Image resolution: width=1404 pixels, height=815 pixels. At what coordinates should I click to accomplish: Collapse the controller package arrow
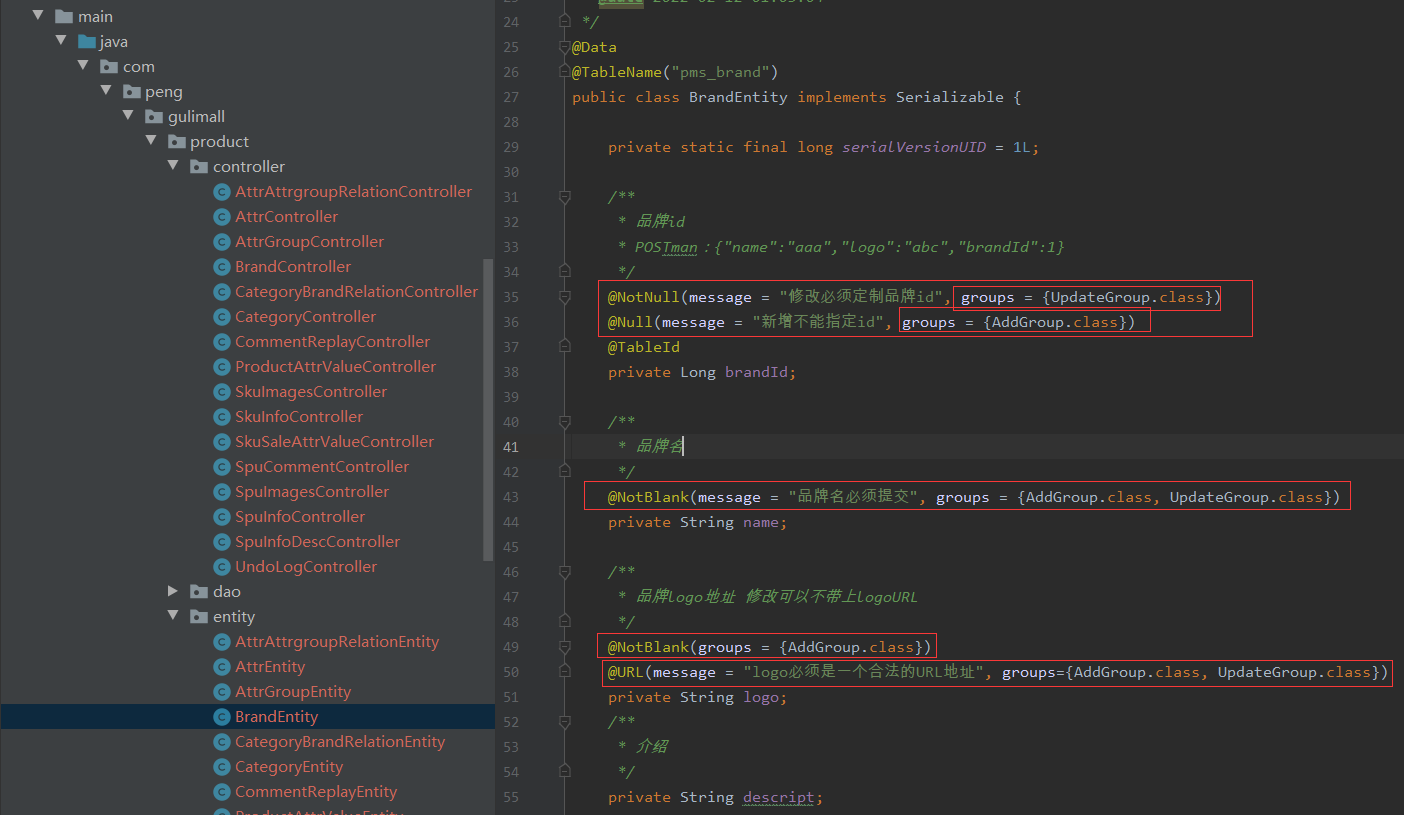[173, 166]
